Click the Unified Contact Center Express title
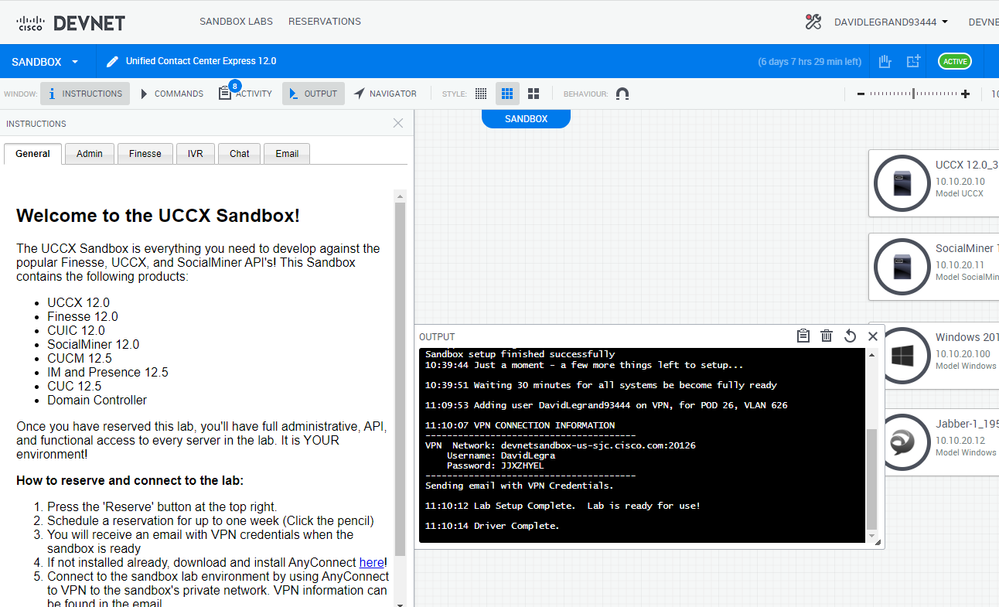The height and width of the screenshot is (607, 999). pos(201,61)
